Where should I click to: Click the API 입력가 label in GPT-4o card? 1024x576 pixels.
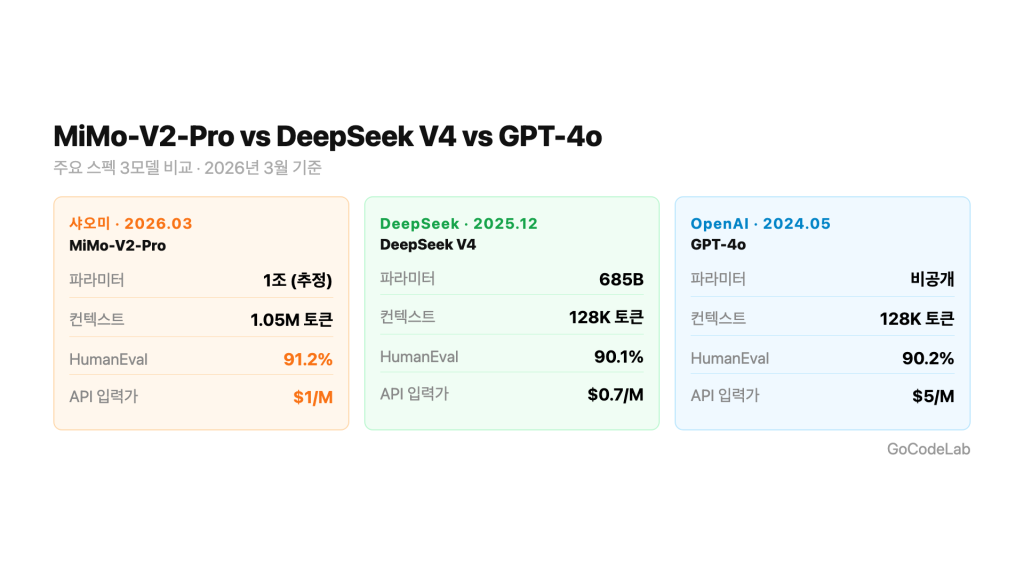724,396
